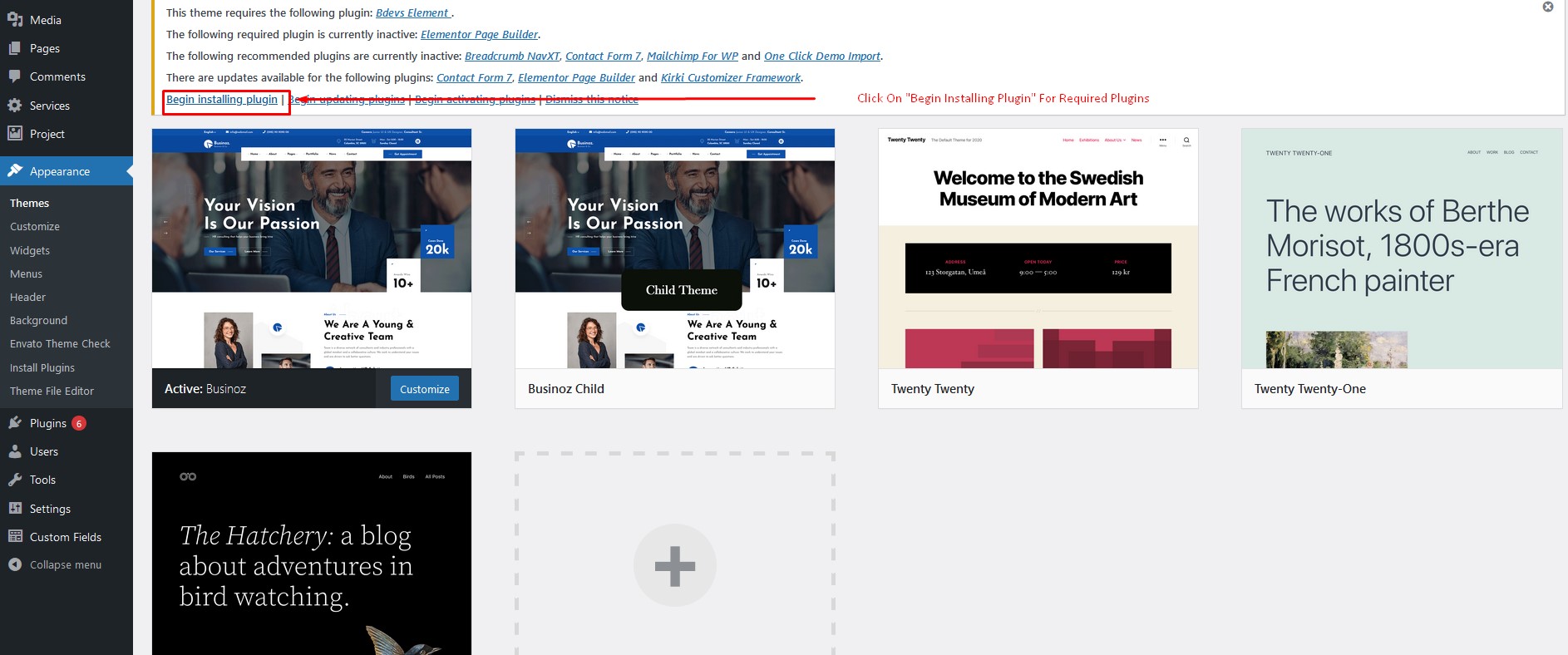Click the Users person icon

[15, 451]
